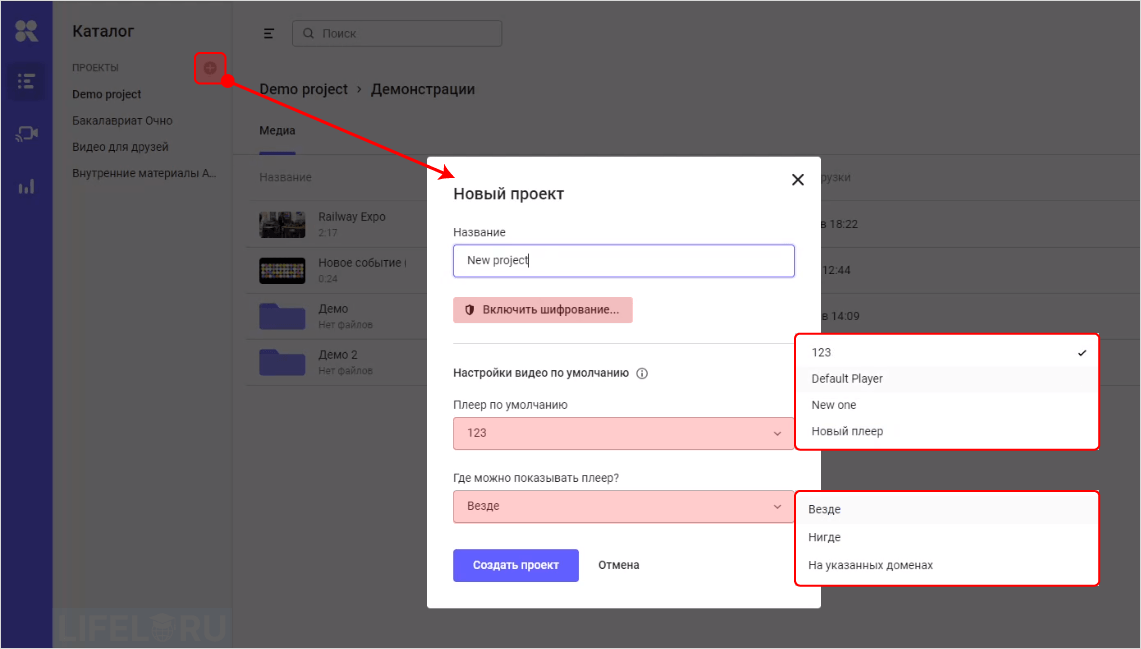This screenshot has width=1141, height=649.
Task: Open the Railway Expo video thumbnail
Action: (281, 224)
